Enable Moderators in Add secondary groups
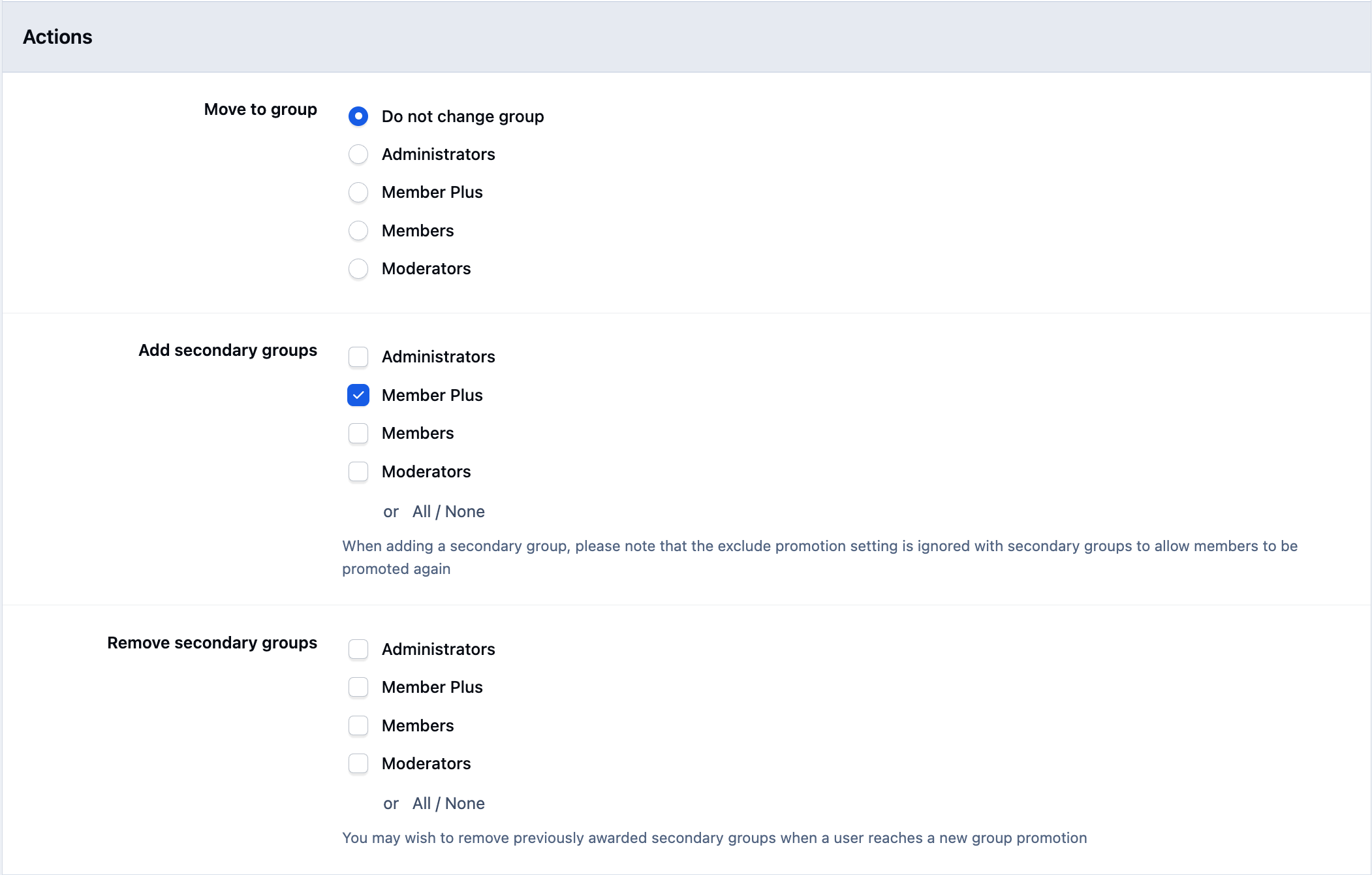Image resolution: width=1372 pixels, height=875 pixels. click(358, 471)
